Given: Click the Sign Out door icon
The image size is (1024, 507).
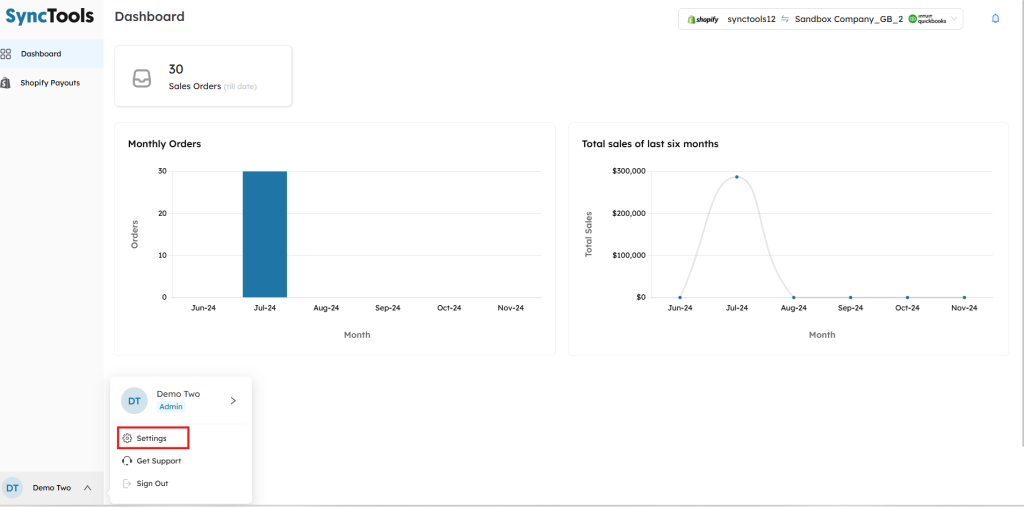Looking at the screenshot, I should [127, 484].
